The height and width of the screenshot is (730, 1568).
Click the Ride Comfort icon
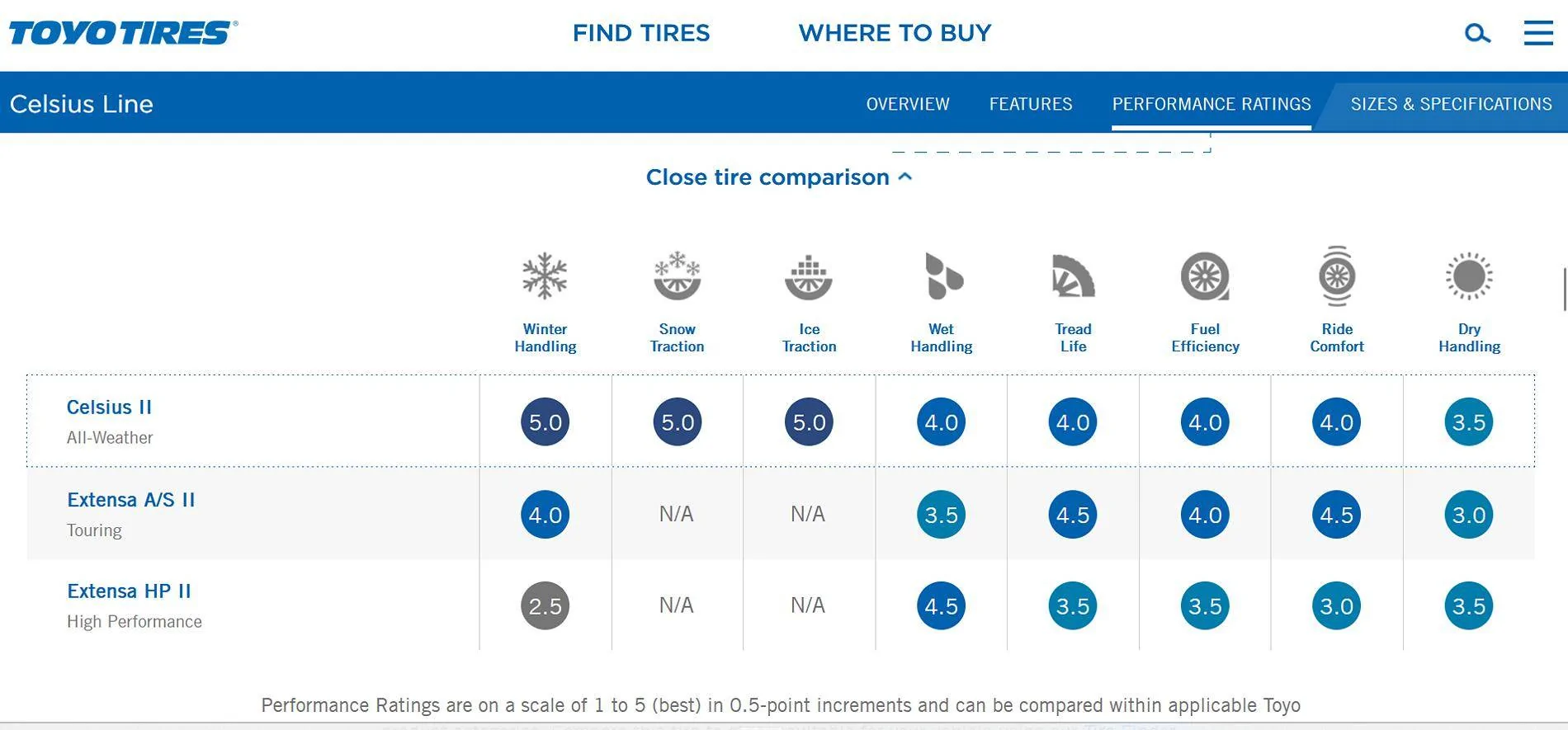pos(1336,276)
